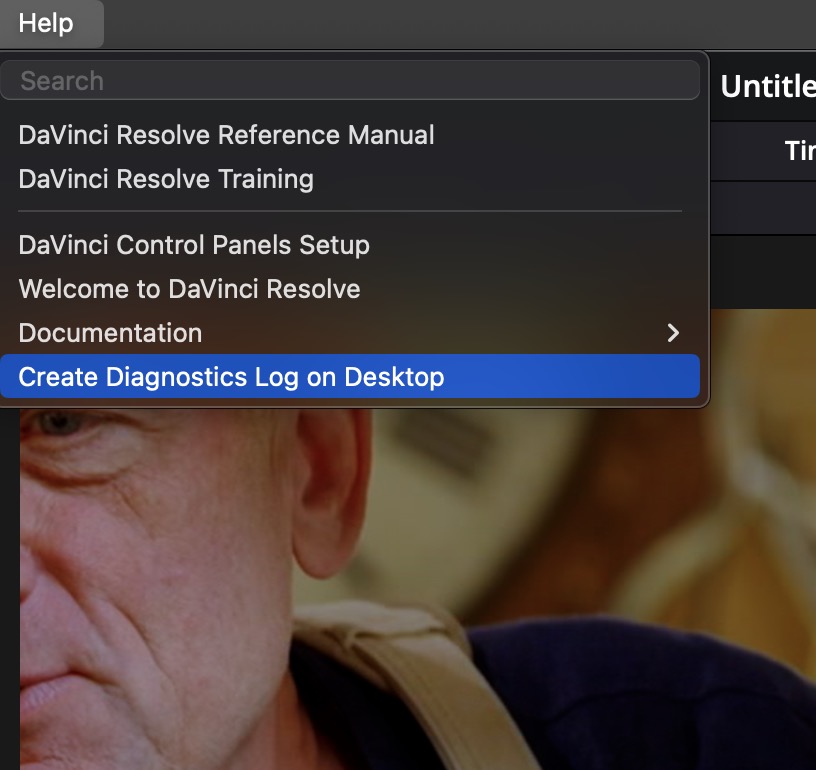Open DaVinci Resolve Reference Manual

click(x=226, y=135)
